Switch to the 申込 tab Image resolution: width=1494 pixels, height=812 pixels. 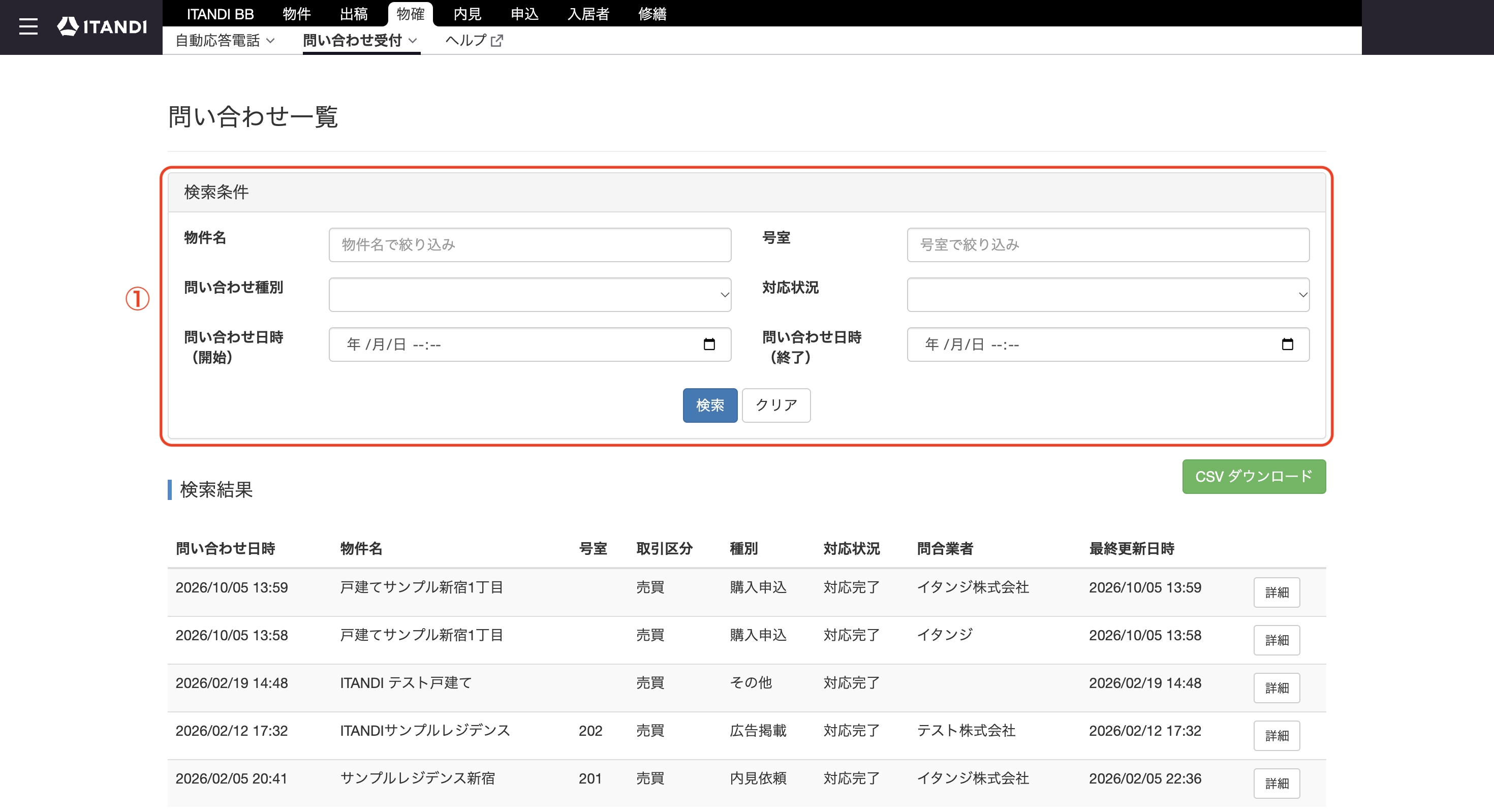[524, 14]
